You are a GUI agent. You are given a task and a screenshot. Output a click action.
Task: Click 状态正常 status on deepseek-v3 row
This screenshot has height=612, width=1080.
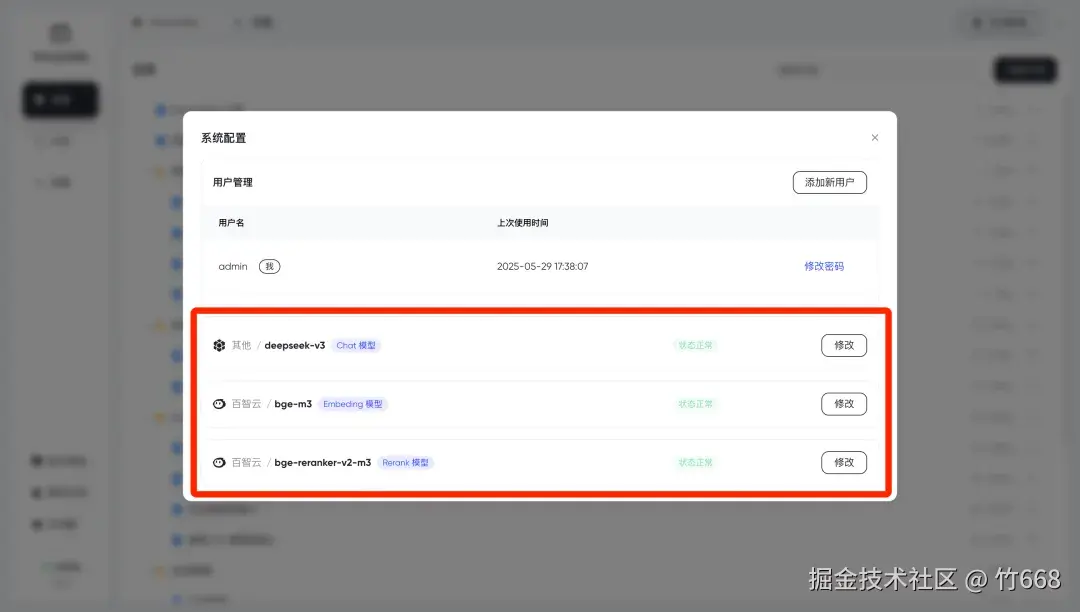tap(695, 346)
